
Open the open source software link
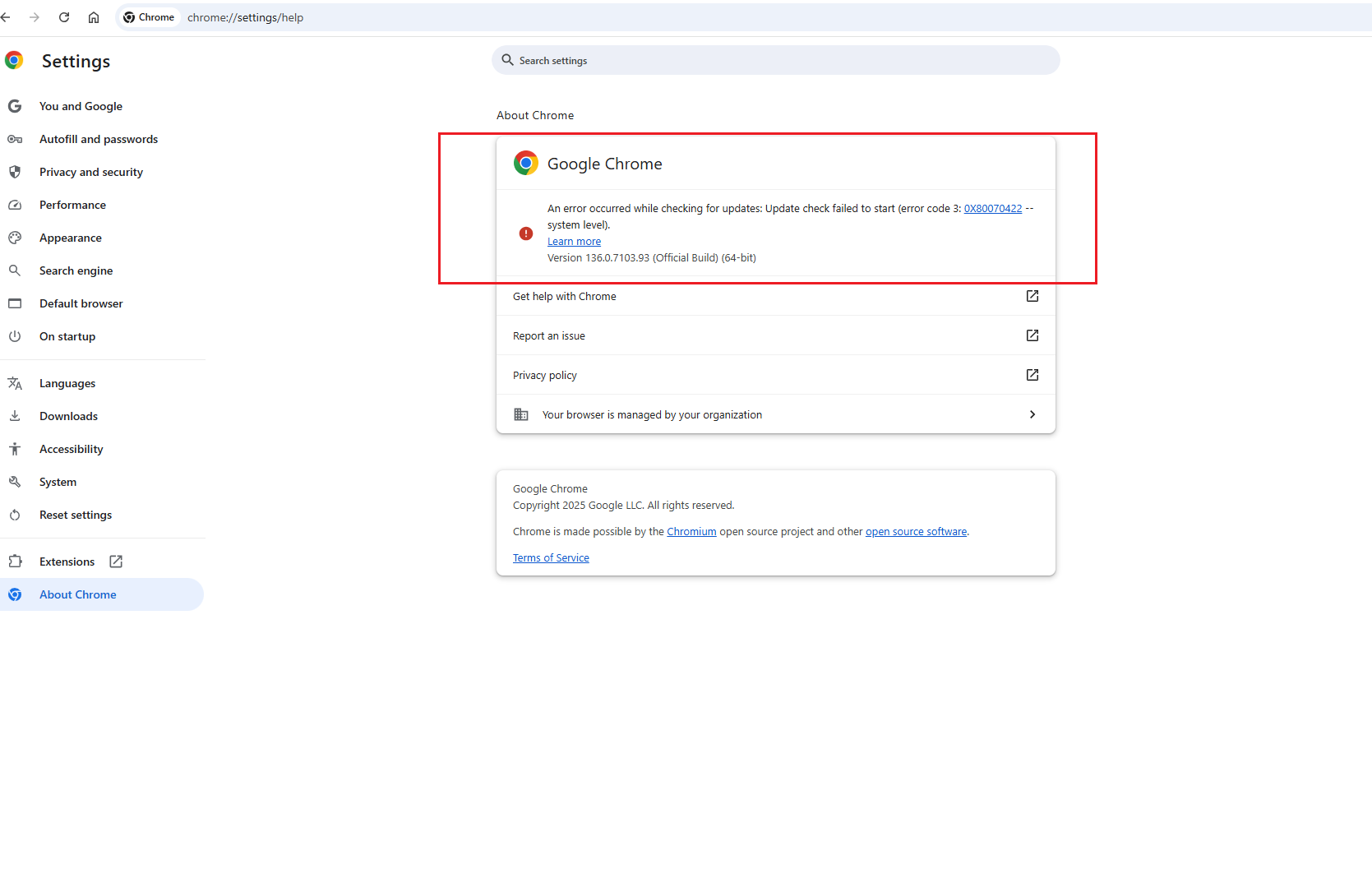[916, 532]
